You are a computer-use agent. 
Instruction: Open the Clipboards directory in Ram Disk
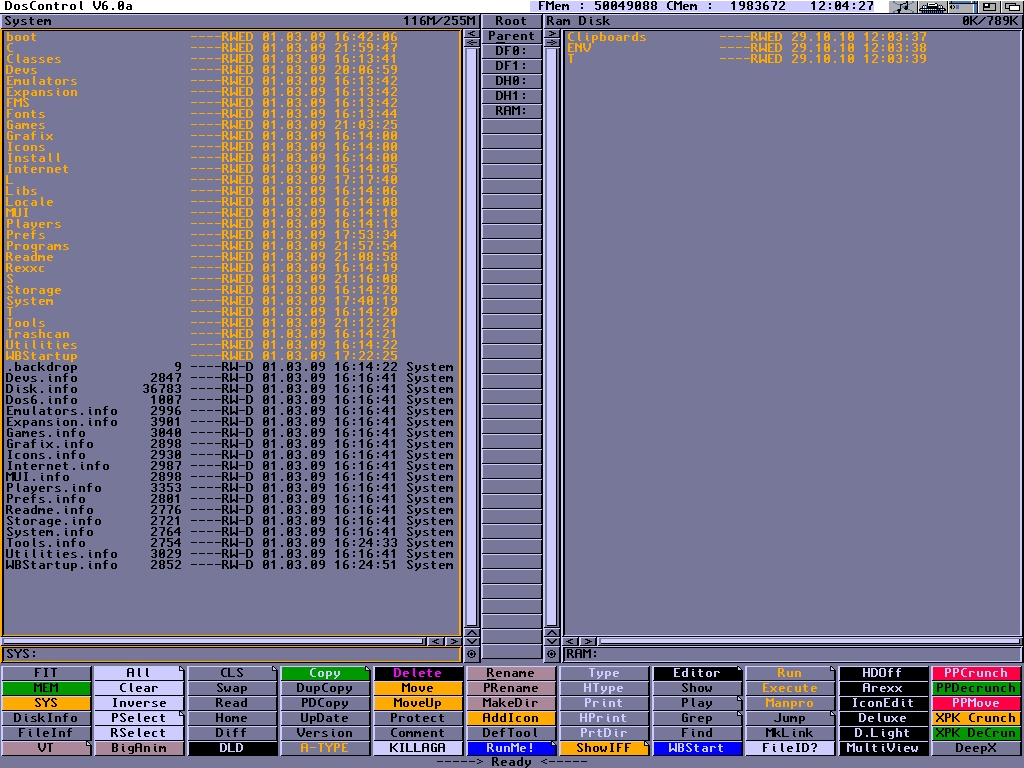[607, 38]
